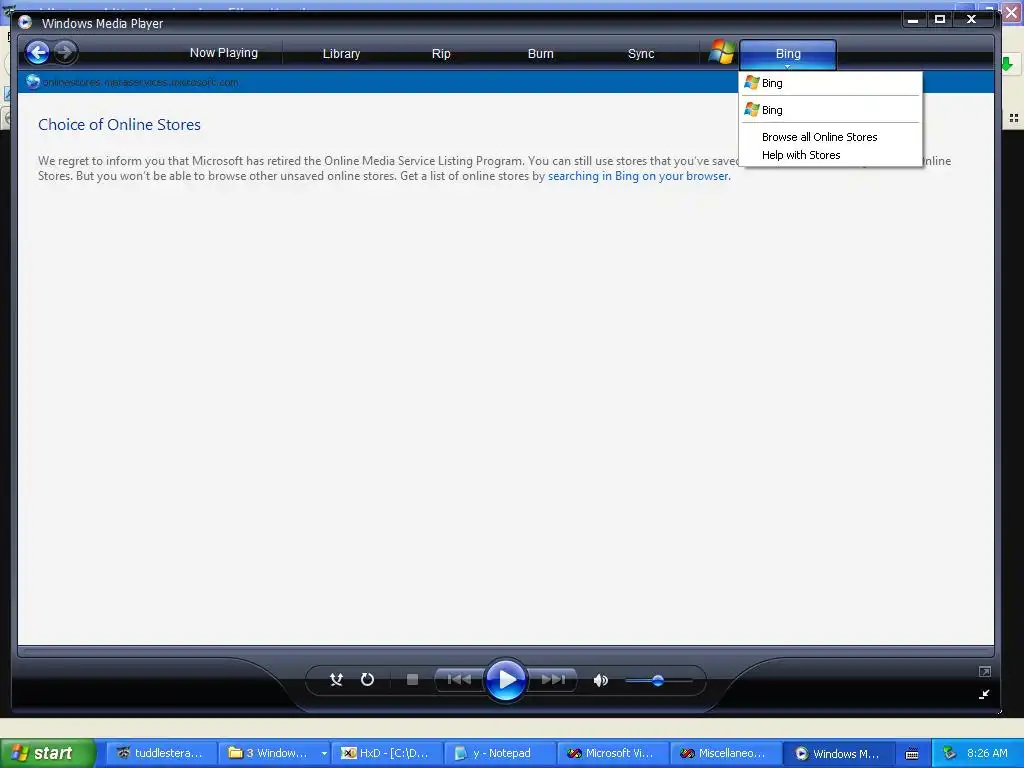
Task: Switch to compact mode icon
Action: pos(984,694)
